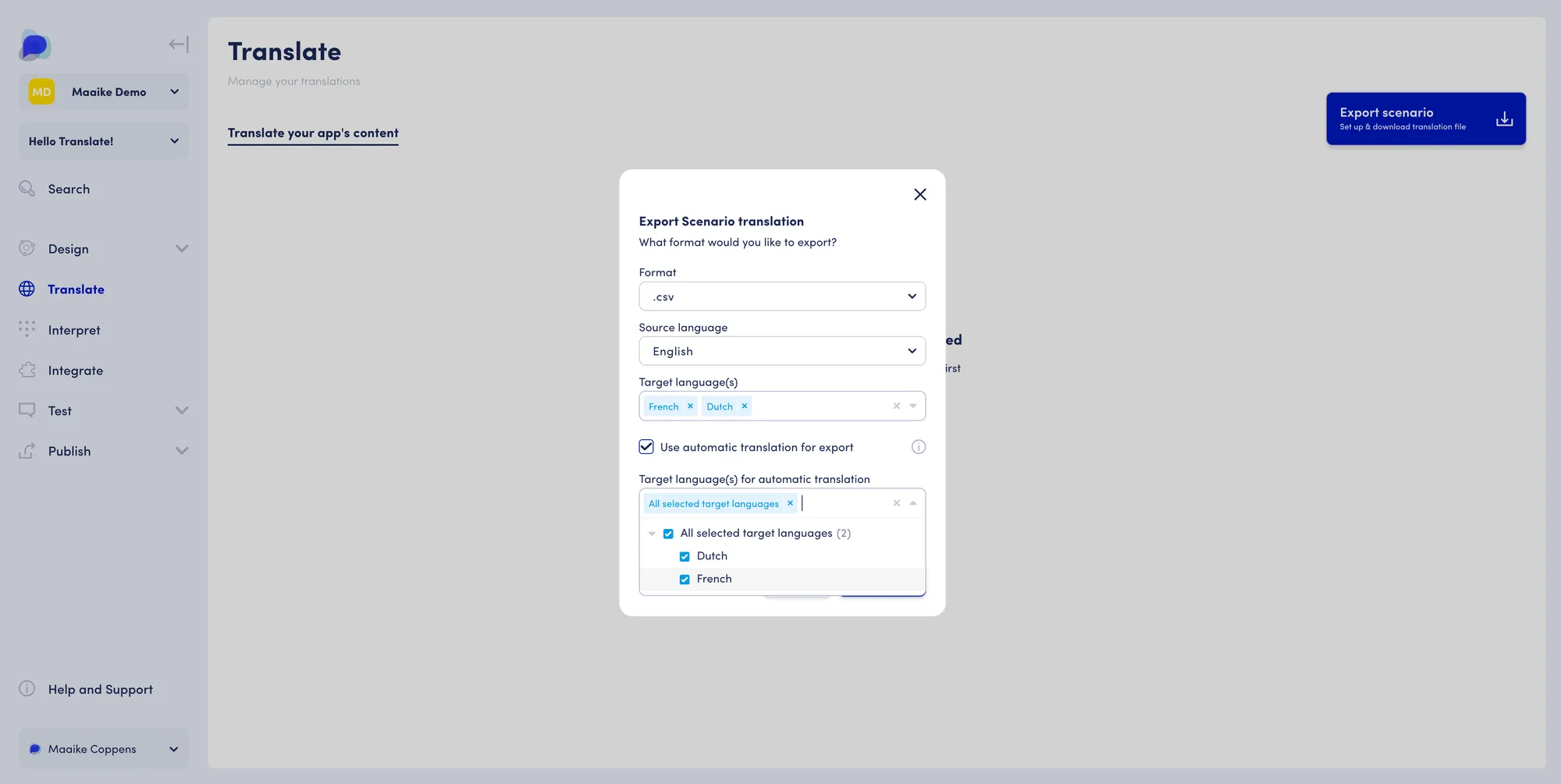Open the Hello Translate! project dropdown
The image size is (1561, 784).
[x=104, y=141]
